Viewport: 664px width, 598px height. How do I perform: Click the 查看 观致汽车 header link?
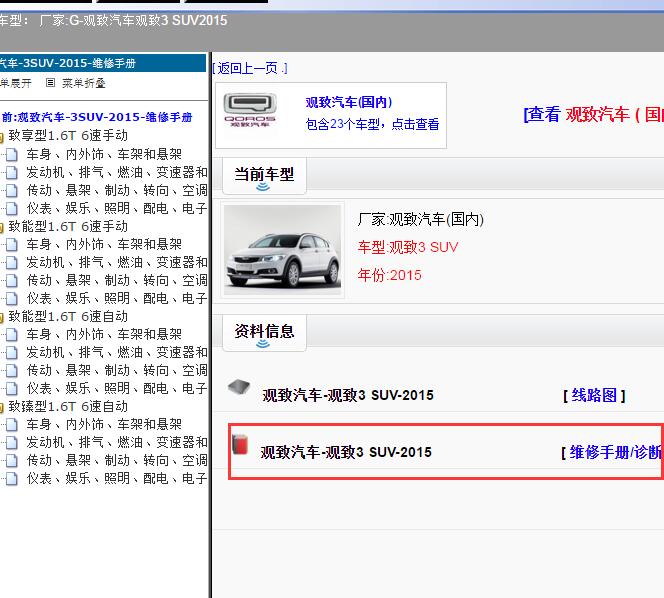tap(593, 114)
